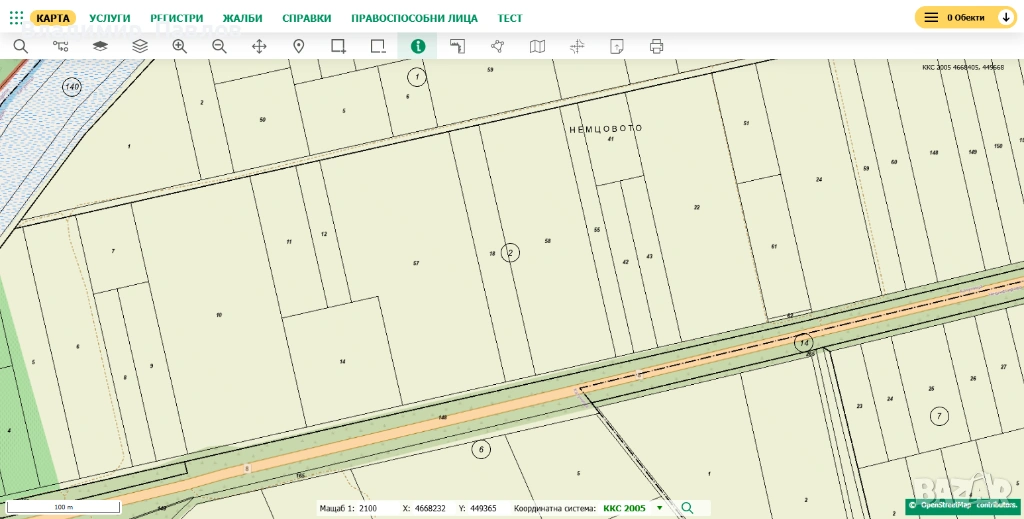Viewport: 1024px width, 519px height.
Task: Click the search magnifier tool in toolbar
Action: [x=20, y=46]
